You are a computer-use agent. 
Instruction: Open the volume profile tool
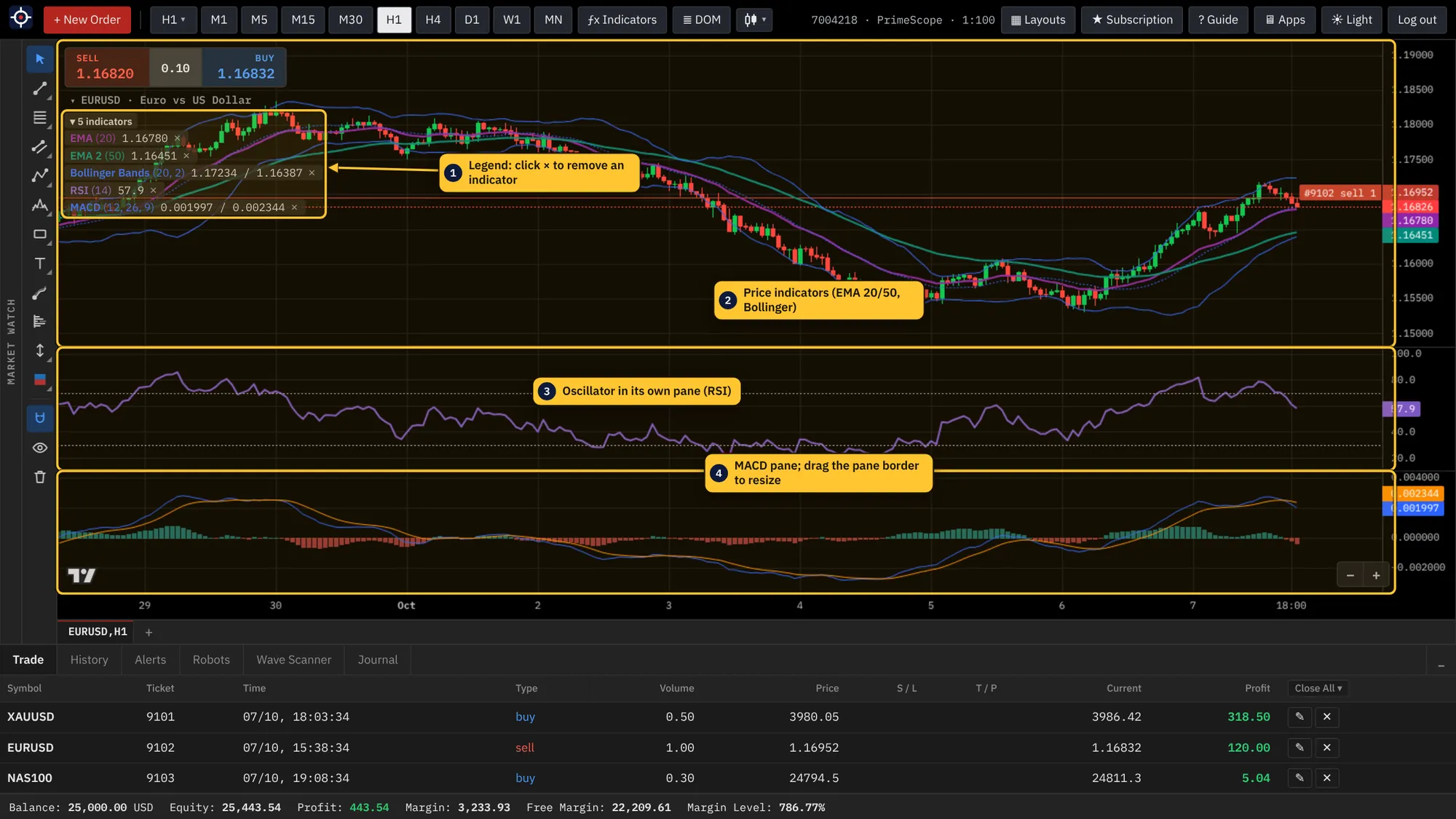click(40, 321)
